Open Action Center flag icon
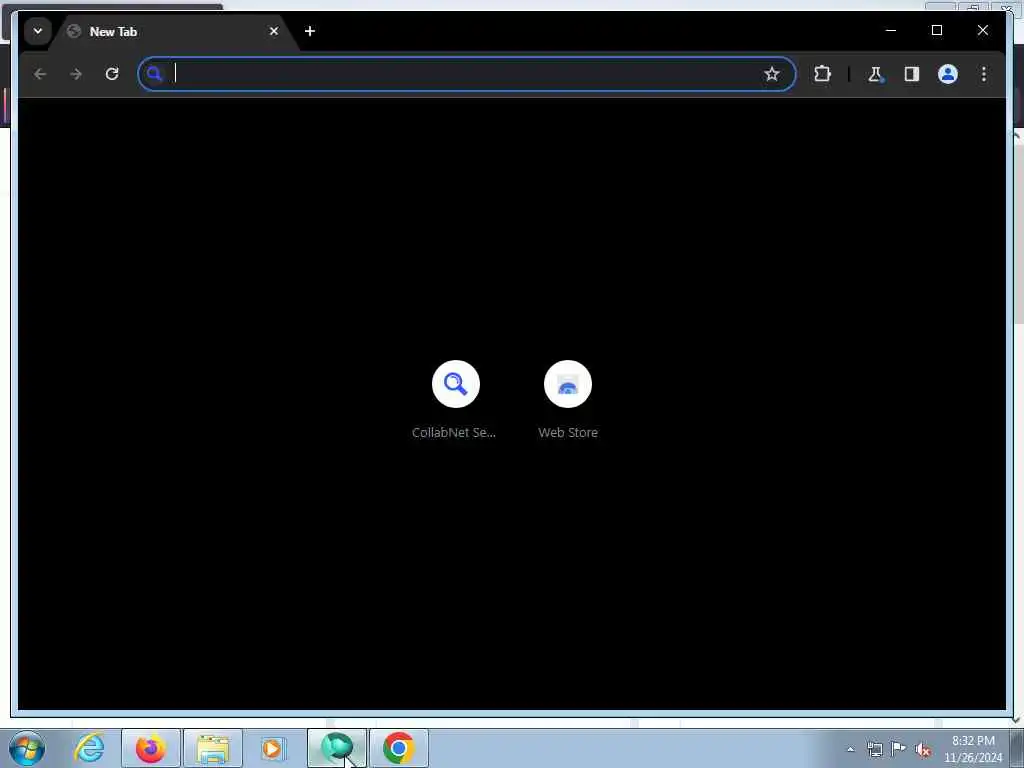Image resolution: width=1024 pixels, height=768 pixels. [x=899, y=749]
